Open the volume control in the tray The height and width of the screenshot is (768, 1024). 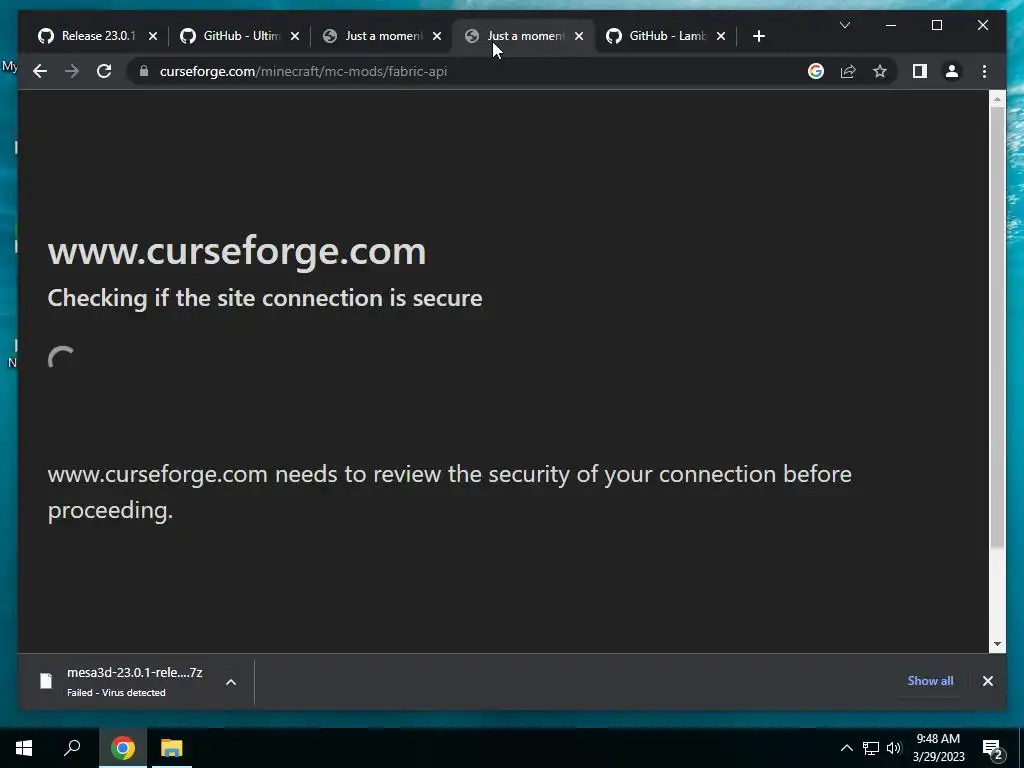[x=894, y=748]
